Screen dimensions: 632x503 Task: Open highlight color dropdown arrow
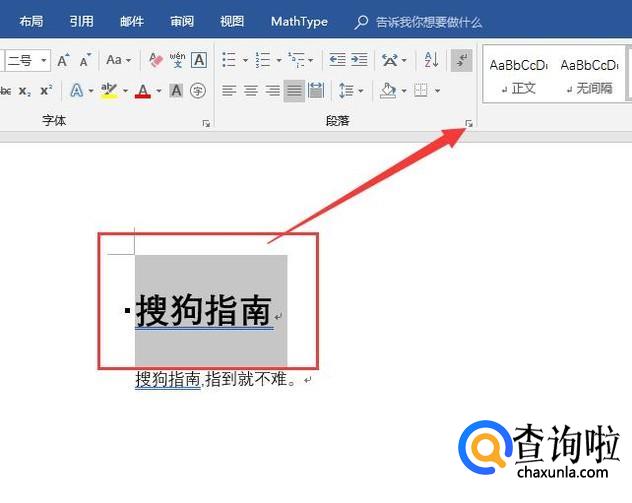[x=125, y=91]
